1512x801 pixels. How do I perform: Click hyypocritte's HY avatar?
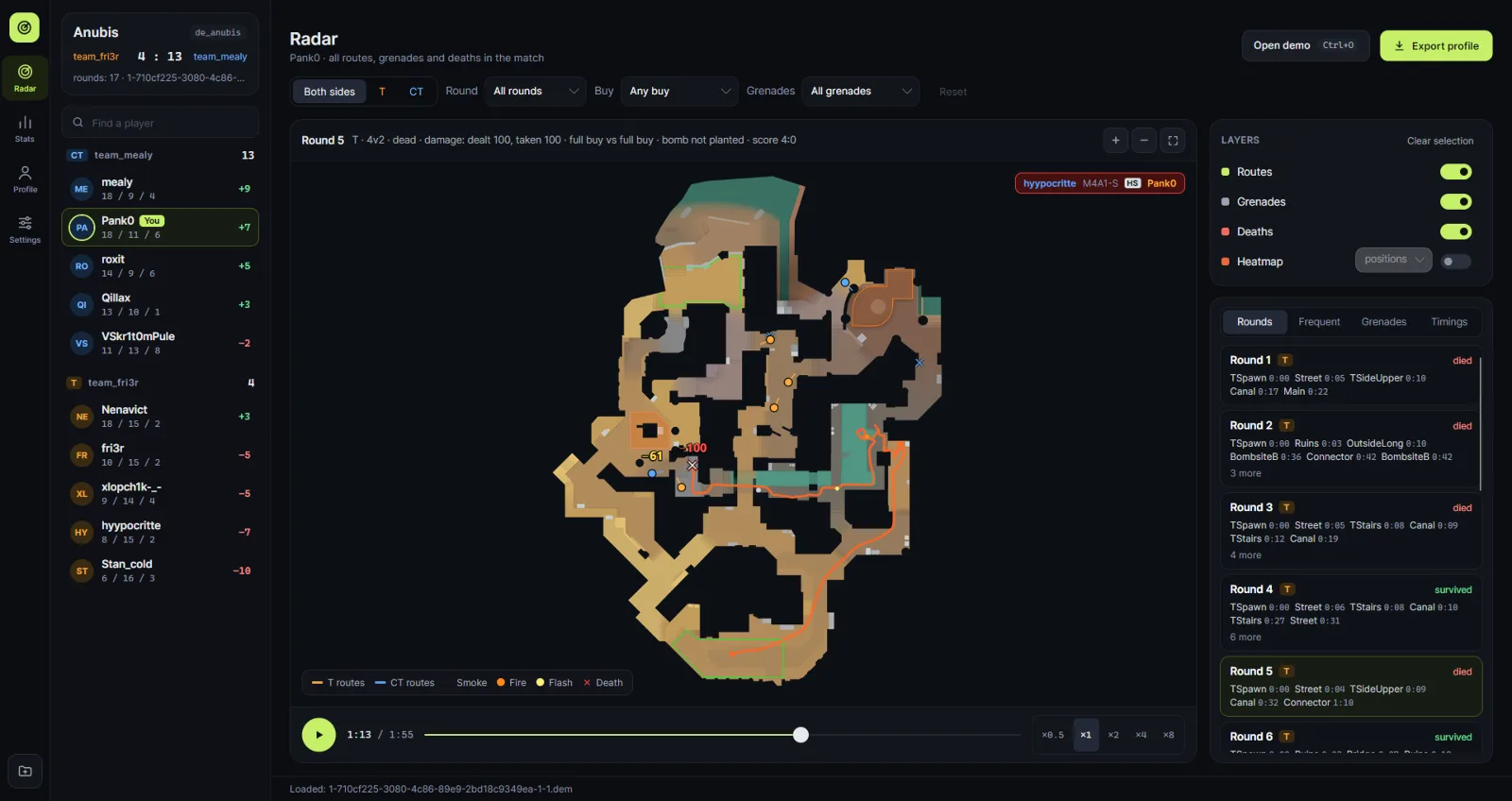[81, 533]
